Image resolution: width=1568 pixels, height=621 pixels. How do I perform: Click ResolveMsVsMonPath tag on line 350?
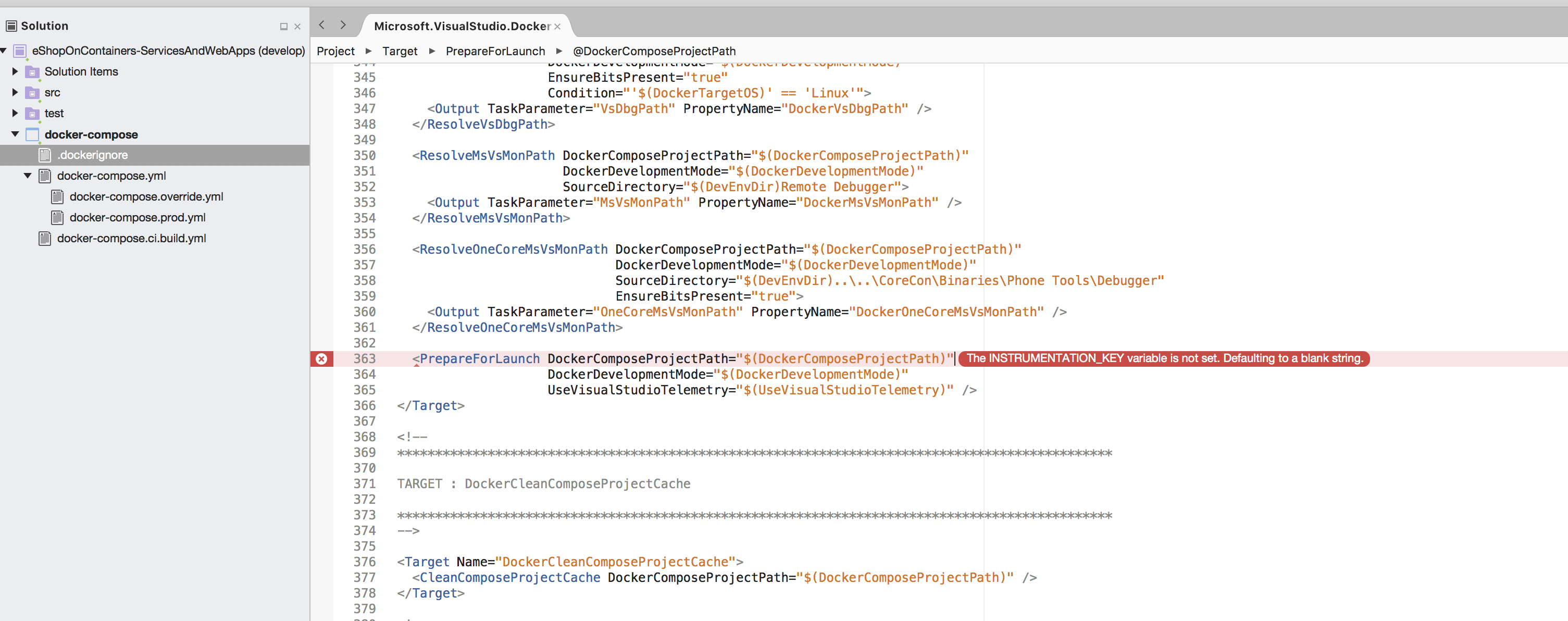pyautogui.click(x=487, y=155)
